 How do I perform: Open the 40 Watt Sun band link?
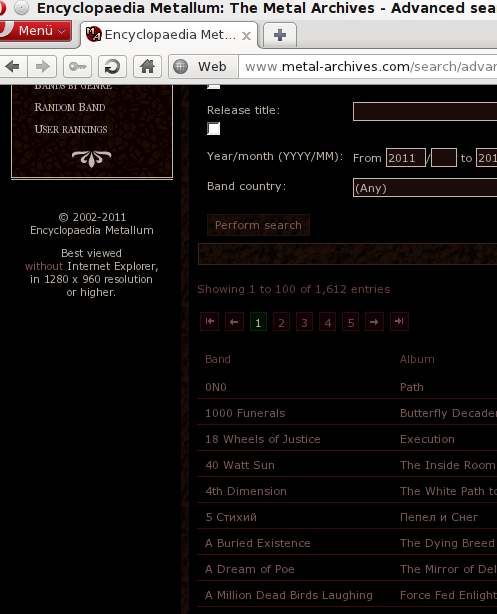tap(240, 465)
